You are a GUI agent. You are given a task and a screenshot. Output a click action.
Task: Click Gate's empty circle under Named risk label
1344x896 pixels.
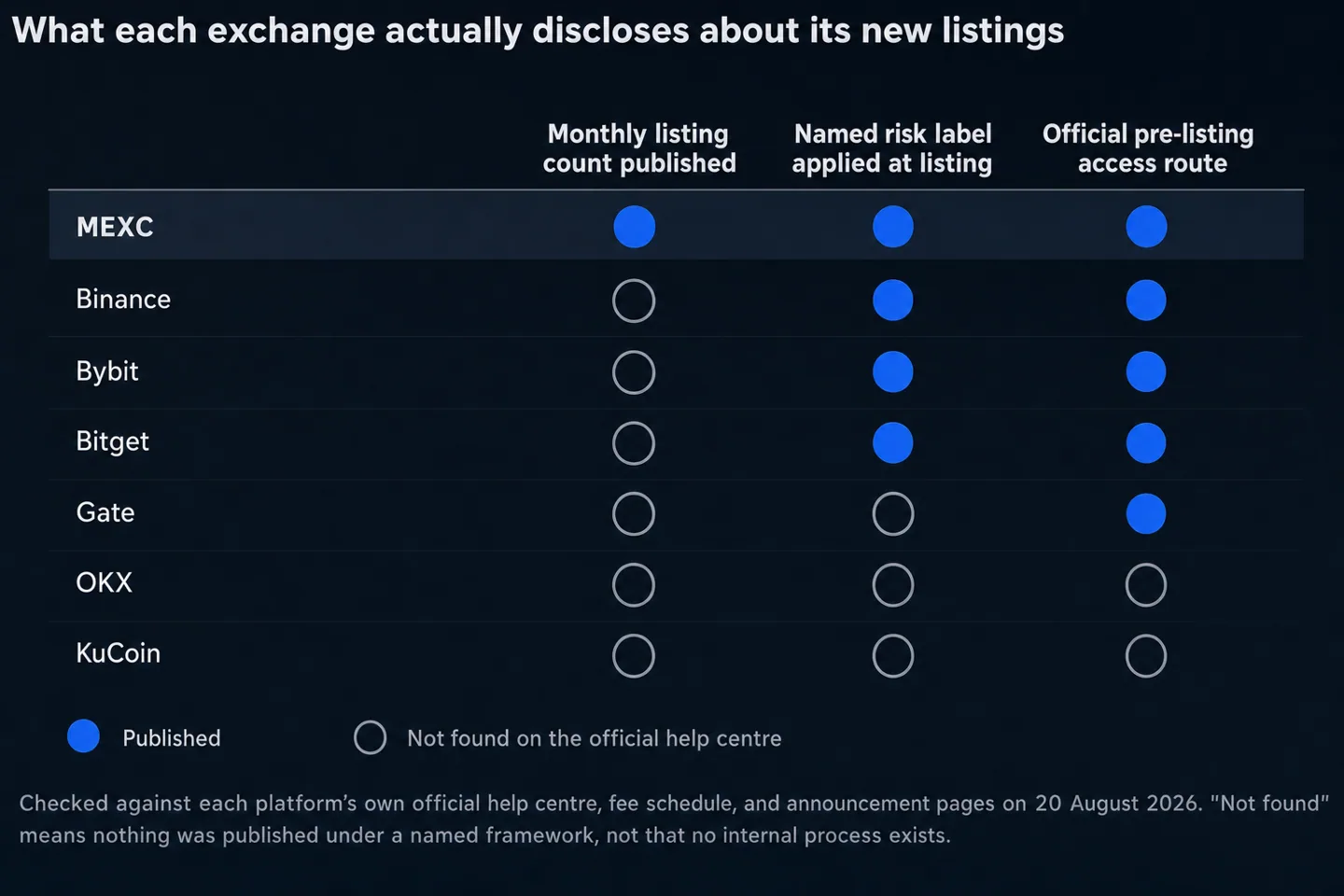[x=893, y=513]
